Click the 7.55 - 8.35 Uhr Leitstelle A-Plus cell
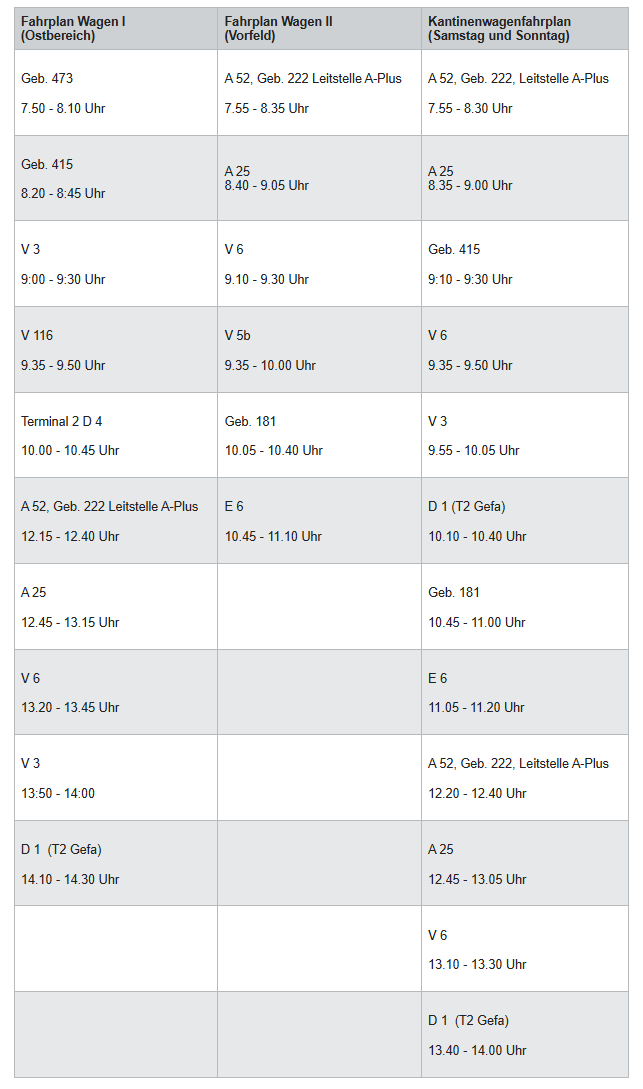This screenshot has height=1089, width=643. [x=319, y=93]
